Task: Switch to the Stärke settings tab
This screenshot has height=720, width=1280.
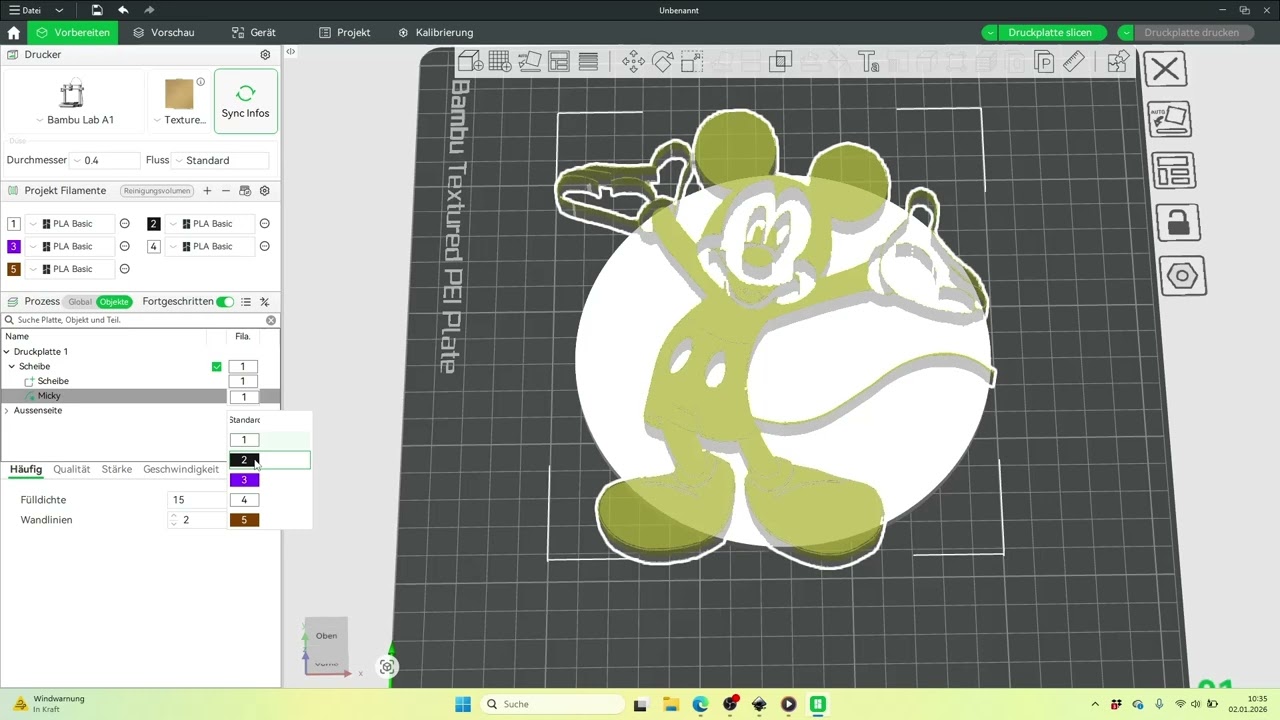Action: [x=117, y=469]
